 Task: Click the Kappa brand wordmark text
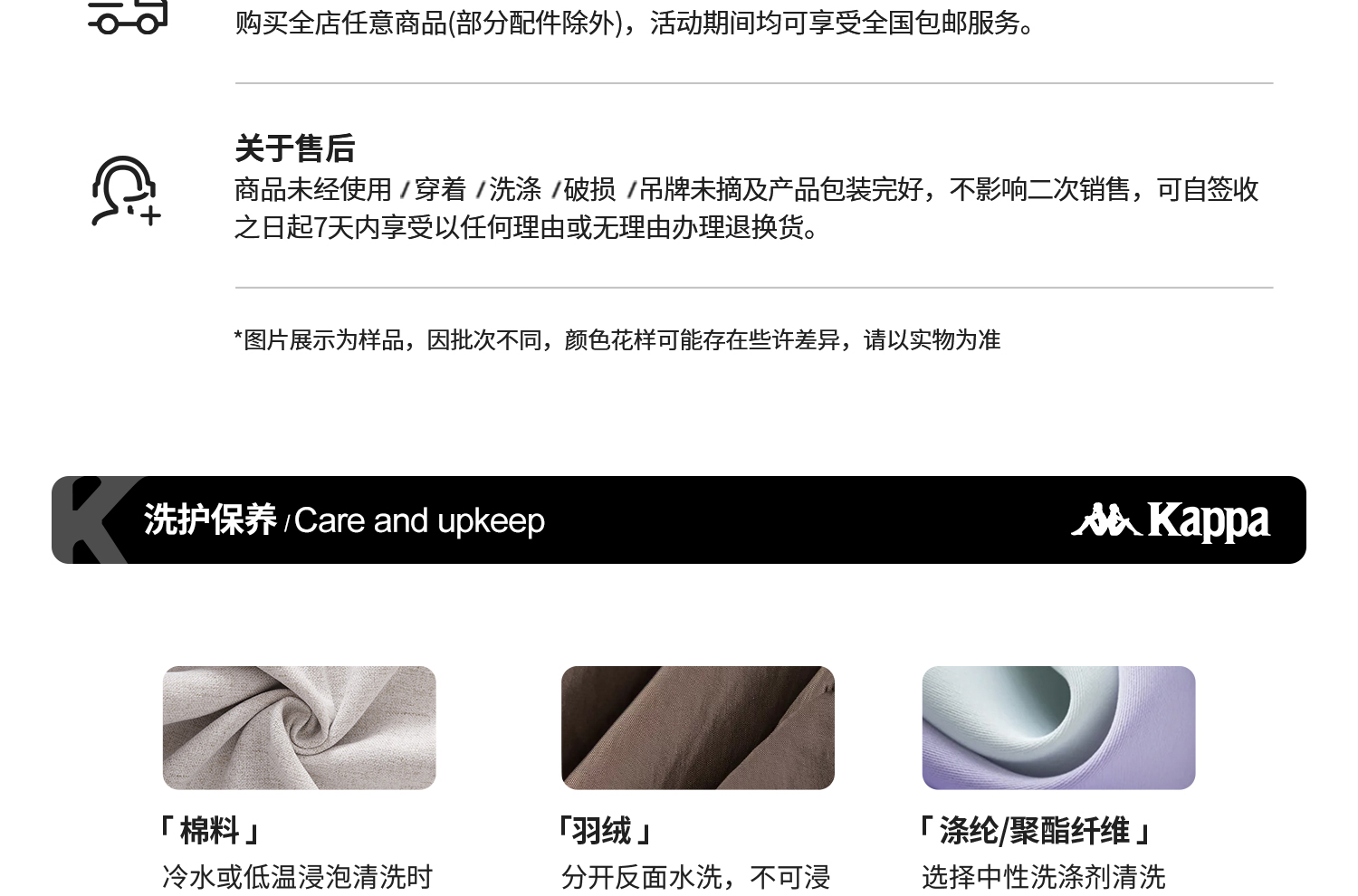(1209, 521)
